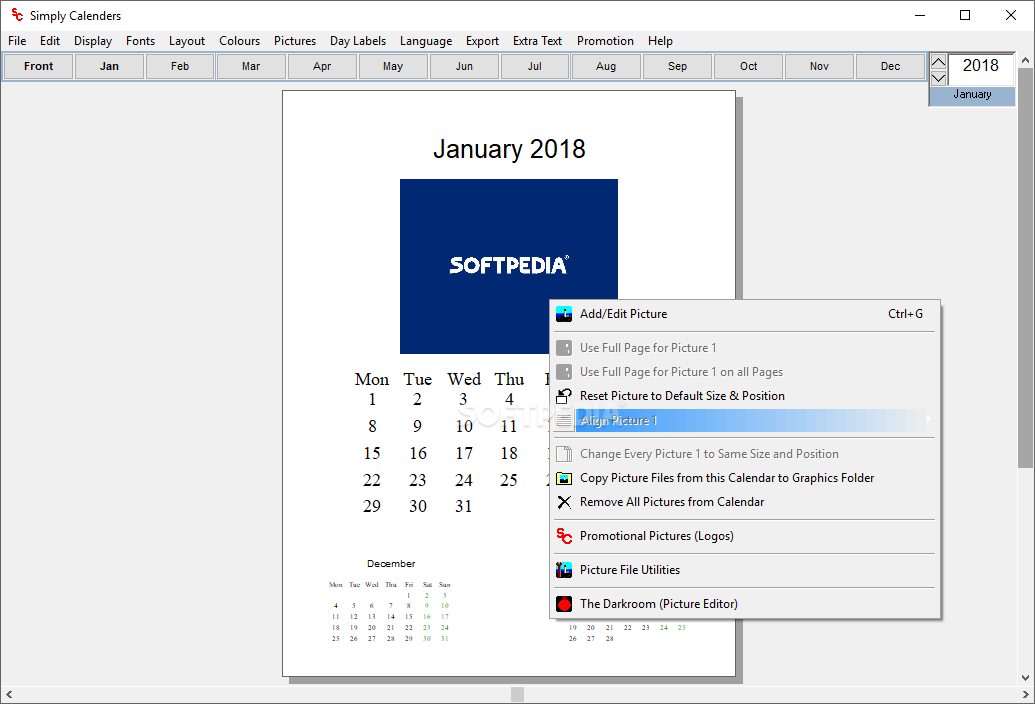Click the scroll left arrow at bottom

coord(9,694)
